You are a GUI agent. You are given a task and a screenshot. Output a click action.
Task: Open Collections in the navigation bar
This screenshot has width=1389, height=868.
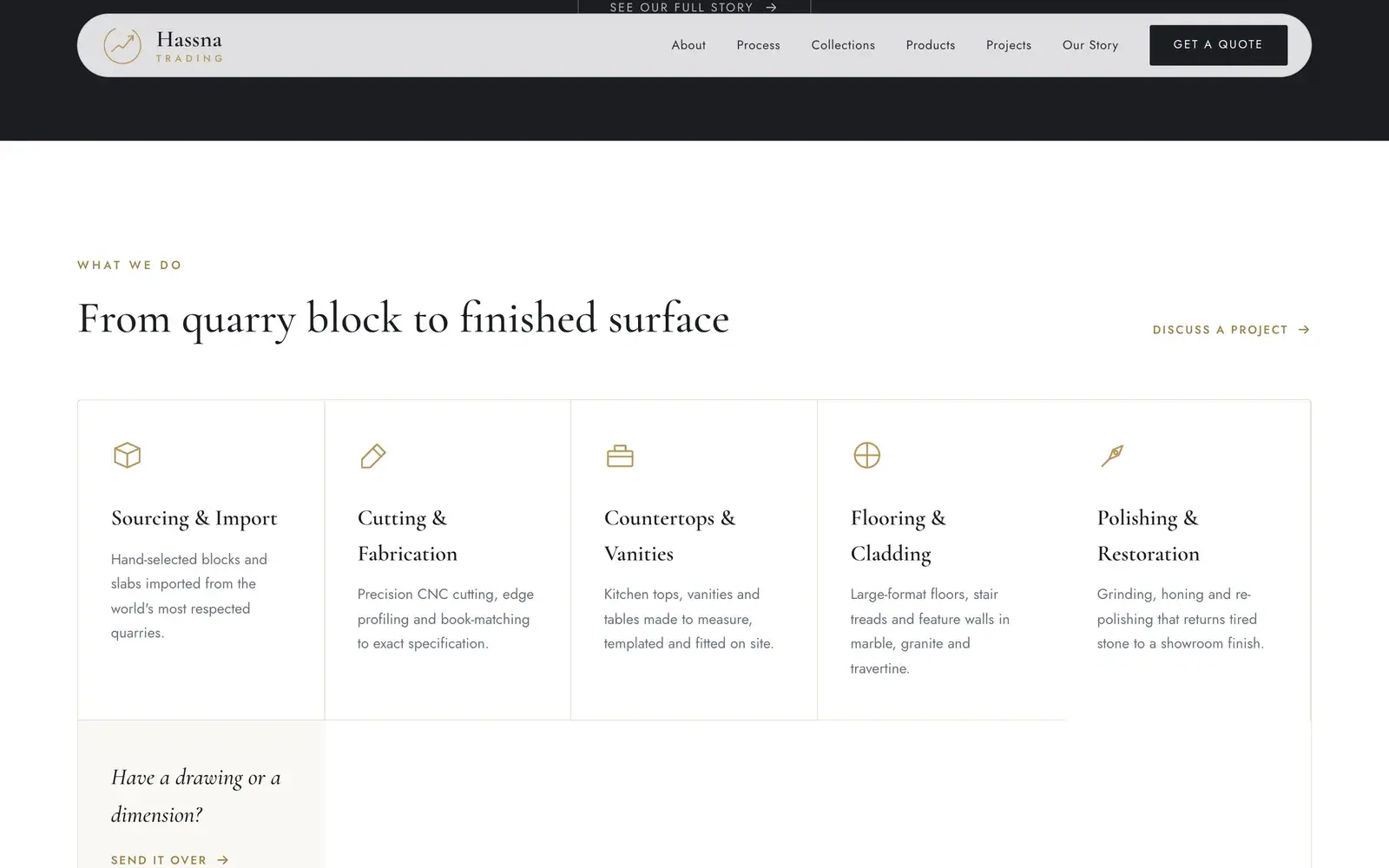point(843,45)
